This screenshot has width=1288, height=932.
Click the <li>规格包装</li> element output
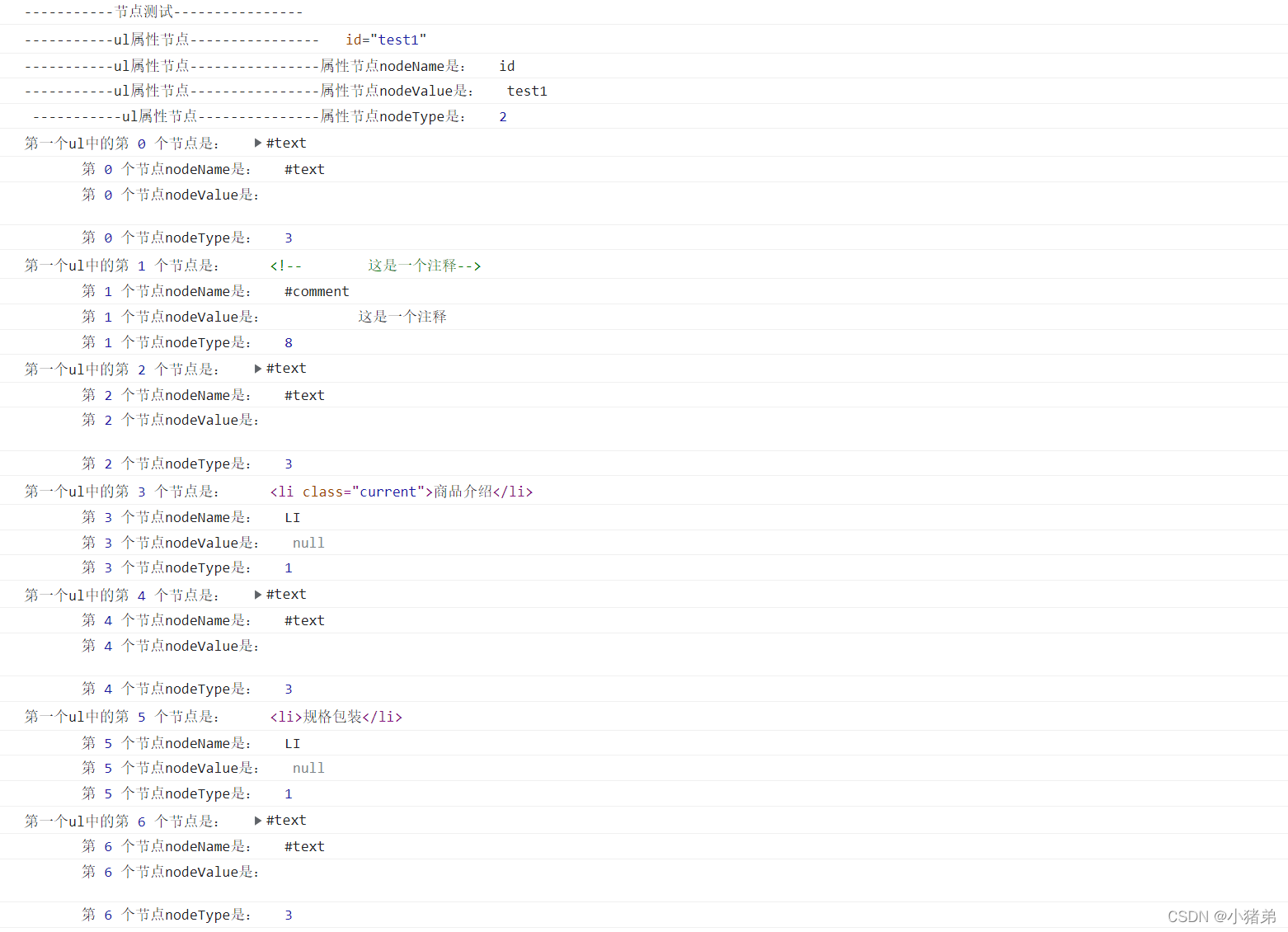coord(336,717)
